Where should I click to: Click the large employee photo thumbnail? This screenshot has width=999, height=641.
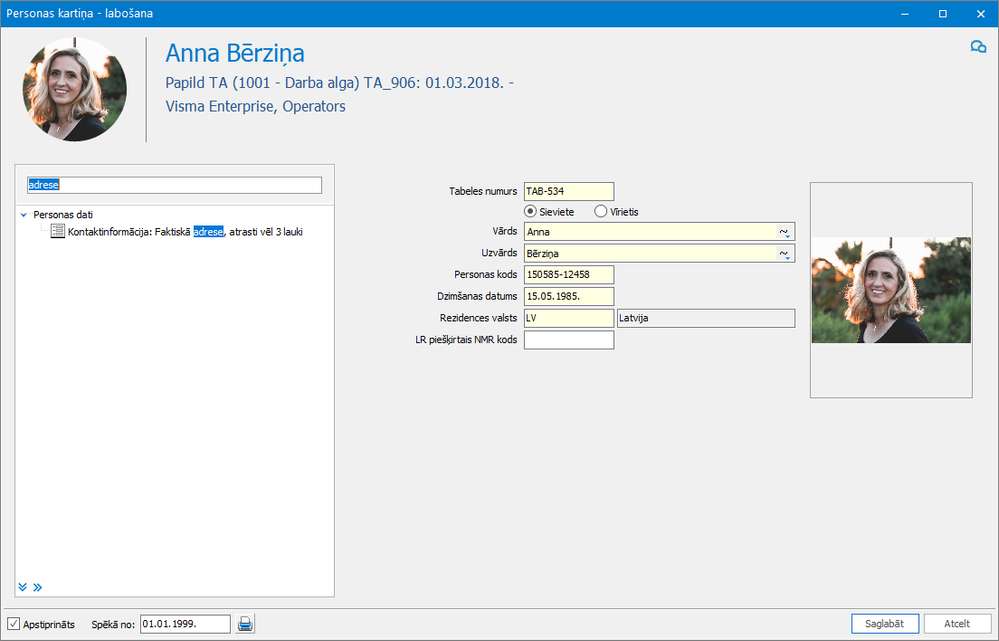890,290
